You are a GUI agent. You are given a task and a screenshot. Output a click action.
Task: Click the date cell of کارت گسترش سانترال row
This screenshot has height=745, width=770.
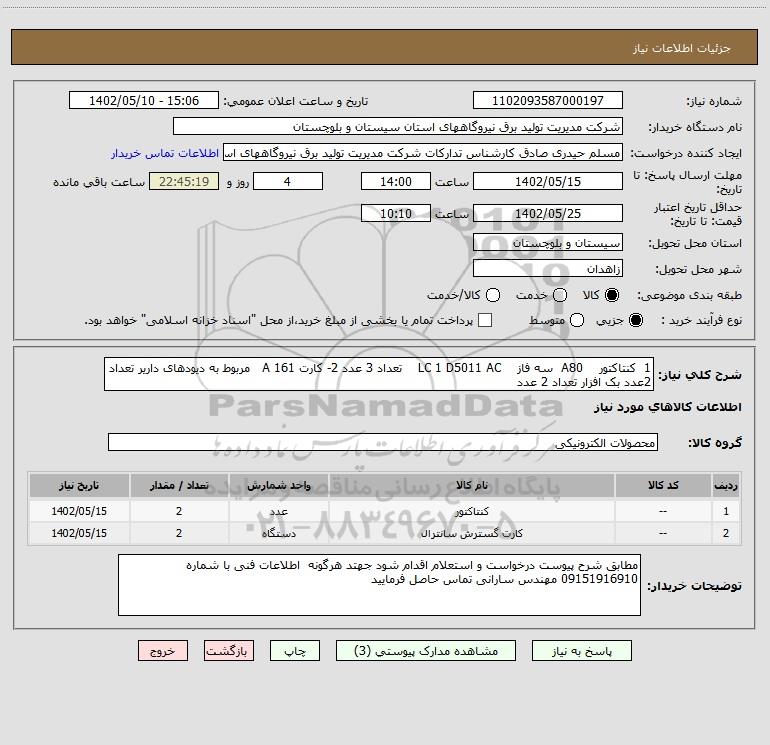[x=79, y=533]
